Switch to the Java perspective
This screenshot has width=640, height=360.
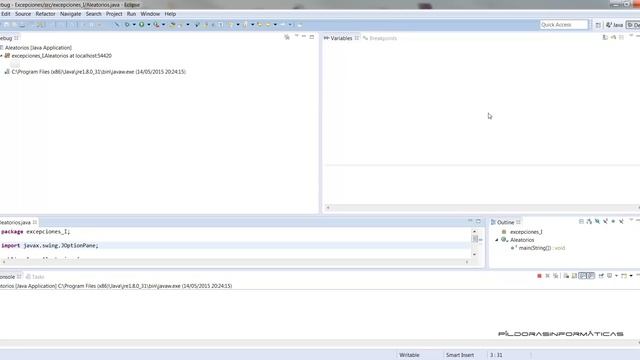[614, 25]
